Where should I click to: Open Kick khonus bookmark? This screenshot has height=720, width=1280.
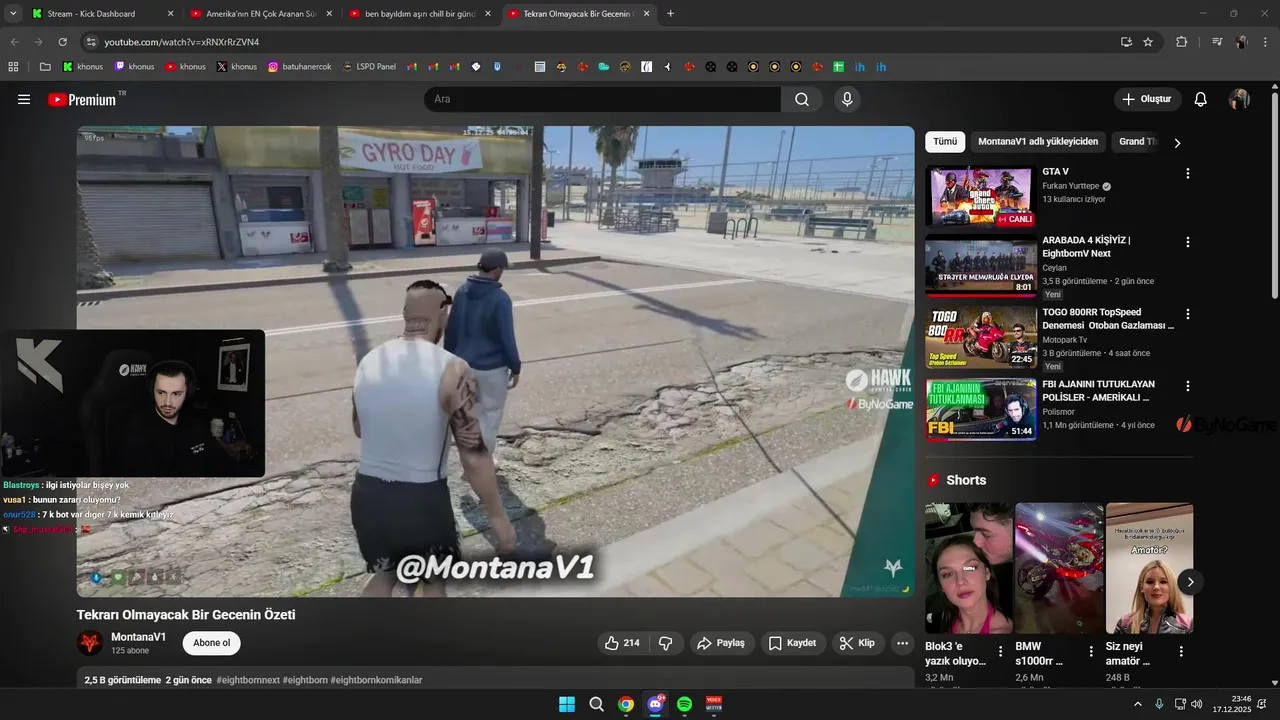[x=83, y=67]
